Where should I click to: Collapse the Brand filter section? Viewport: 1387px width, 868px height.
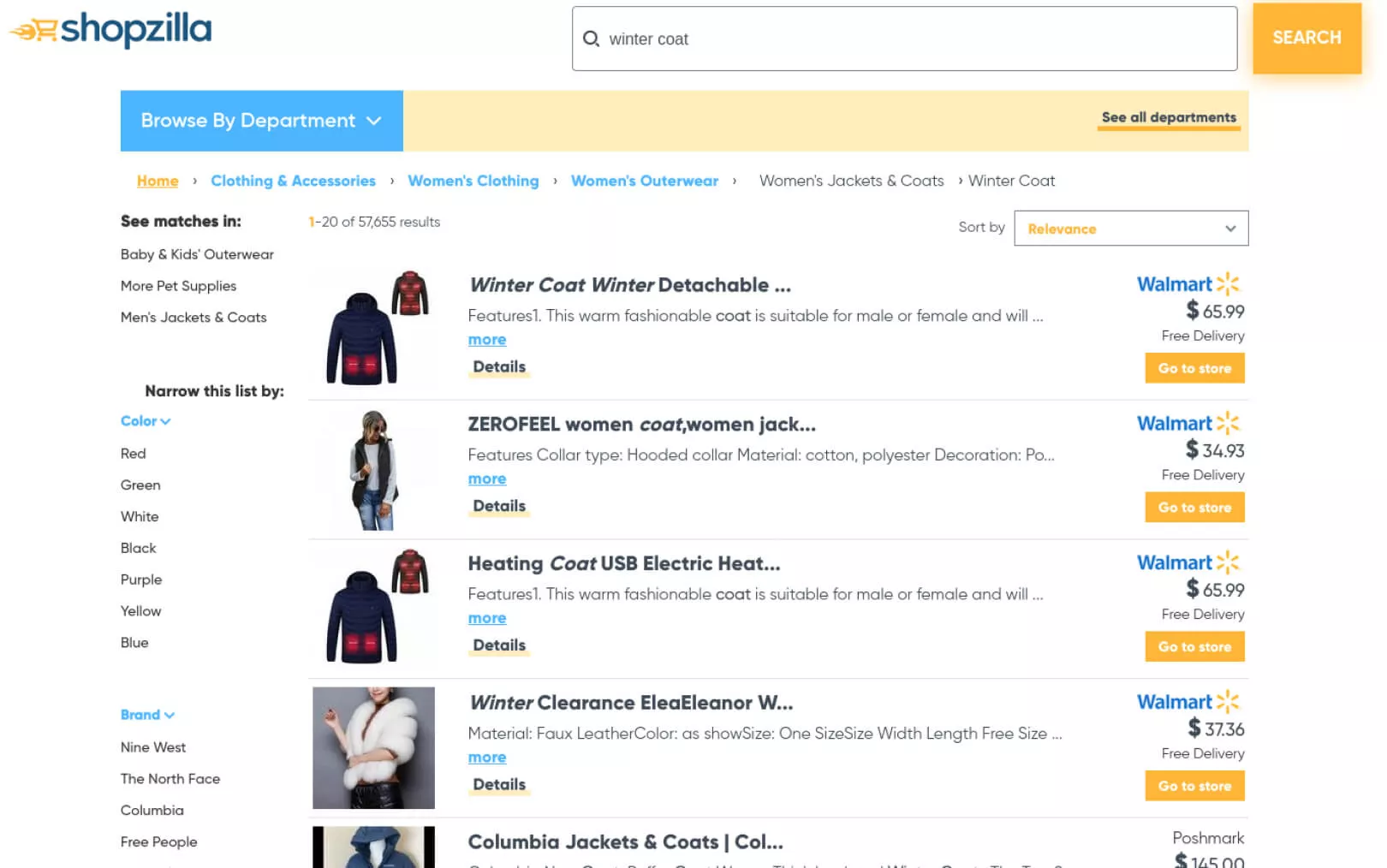tap(147, 715)
